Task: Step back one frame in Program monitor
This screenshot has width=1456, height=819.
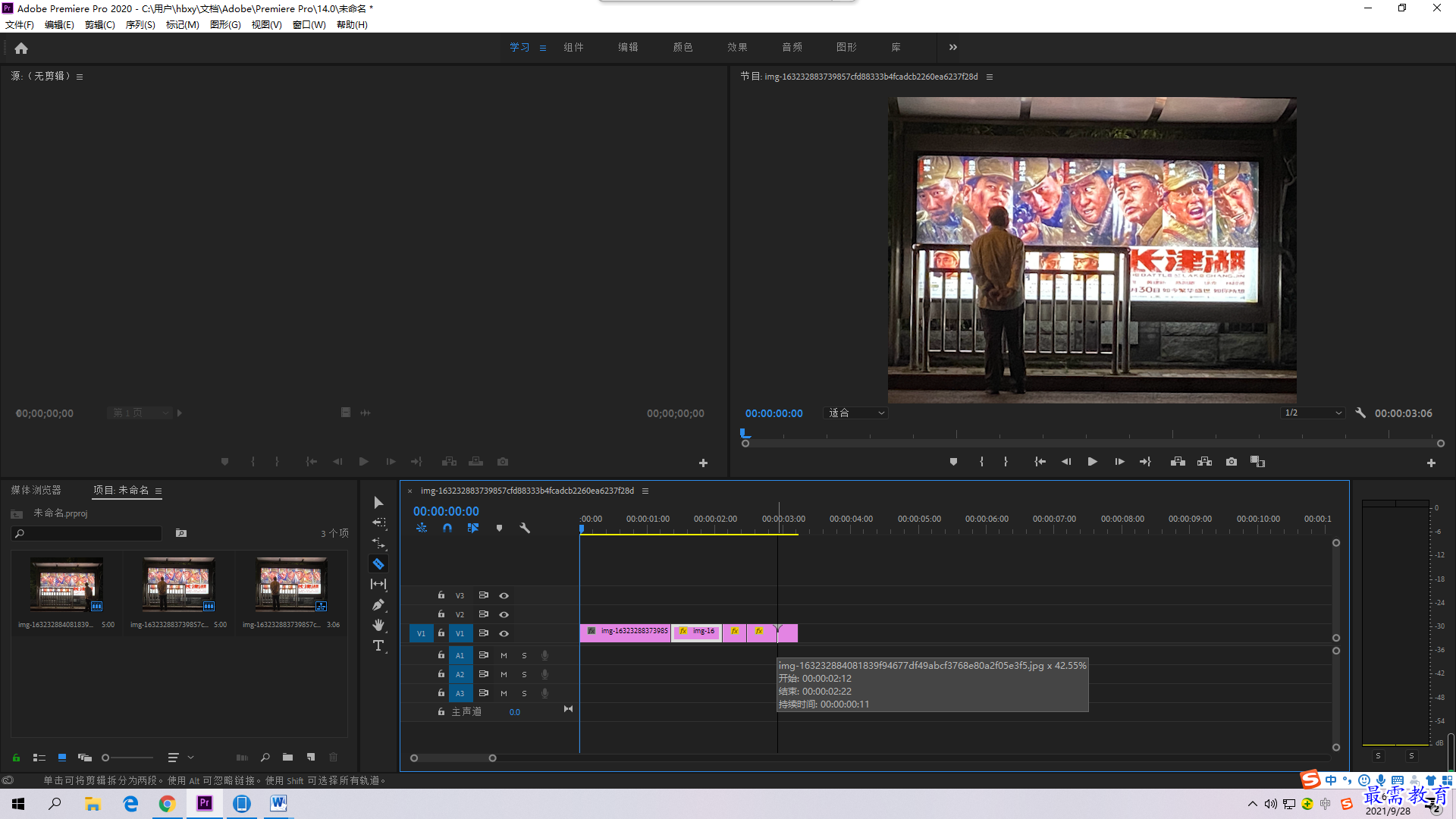Action: 1066,462
